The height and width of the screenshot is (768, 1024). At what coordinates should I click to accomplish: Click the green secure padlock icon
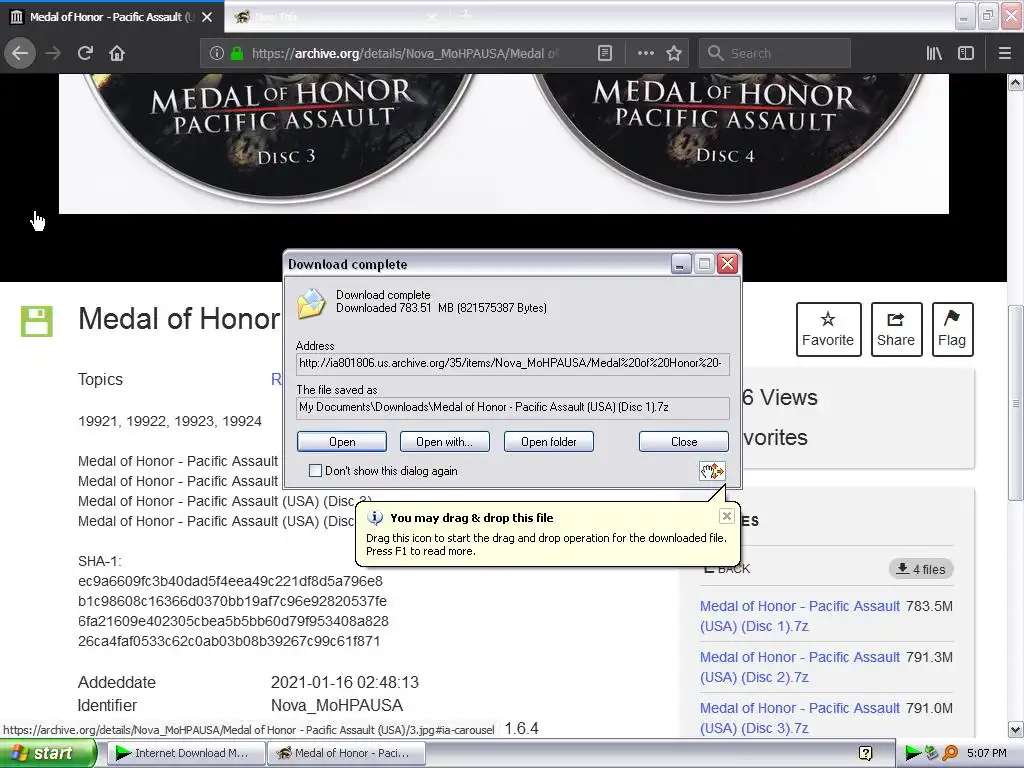tap(237, 54)
